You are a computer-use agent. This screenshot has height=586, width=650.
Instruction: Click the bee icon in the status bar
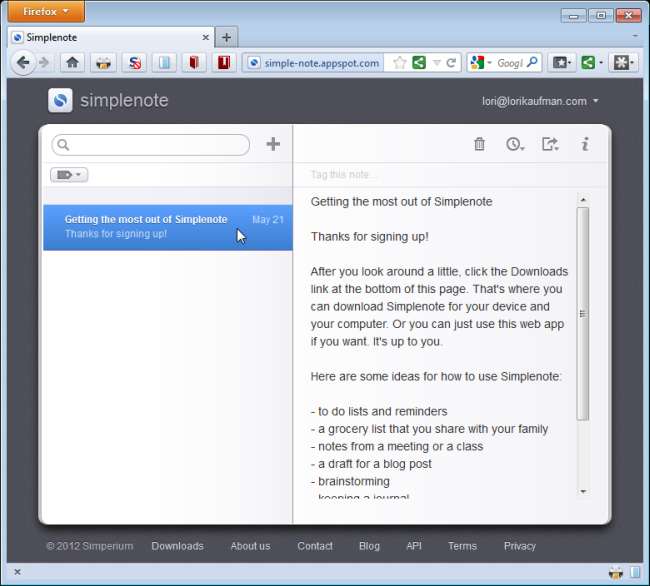click(x=616, y=572)
